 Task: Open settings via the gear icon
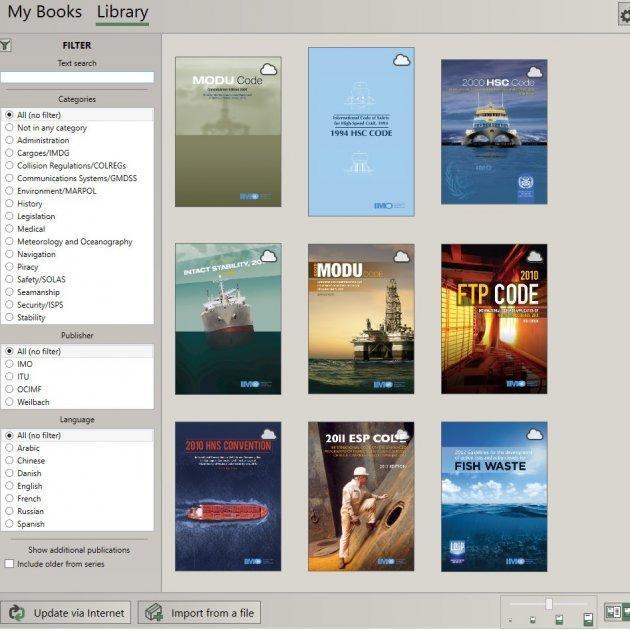(x=624, y=15)
